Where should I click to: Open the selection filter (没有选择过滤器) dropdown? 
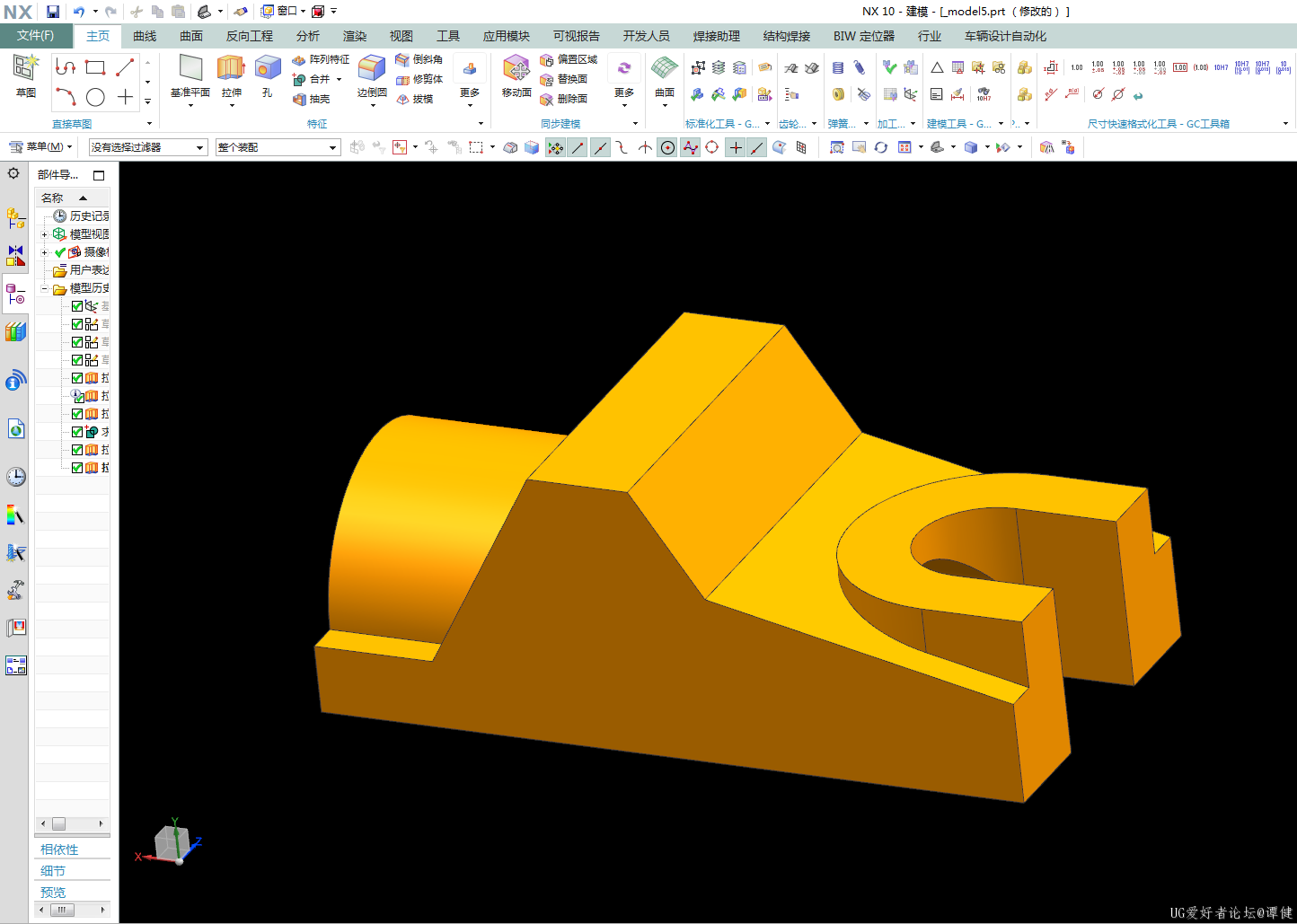point(148,147)
